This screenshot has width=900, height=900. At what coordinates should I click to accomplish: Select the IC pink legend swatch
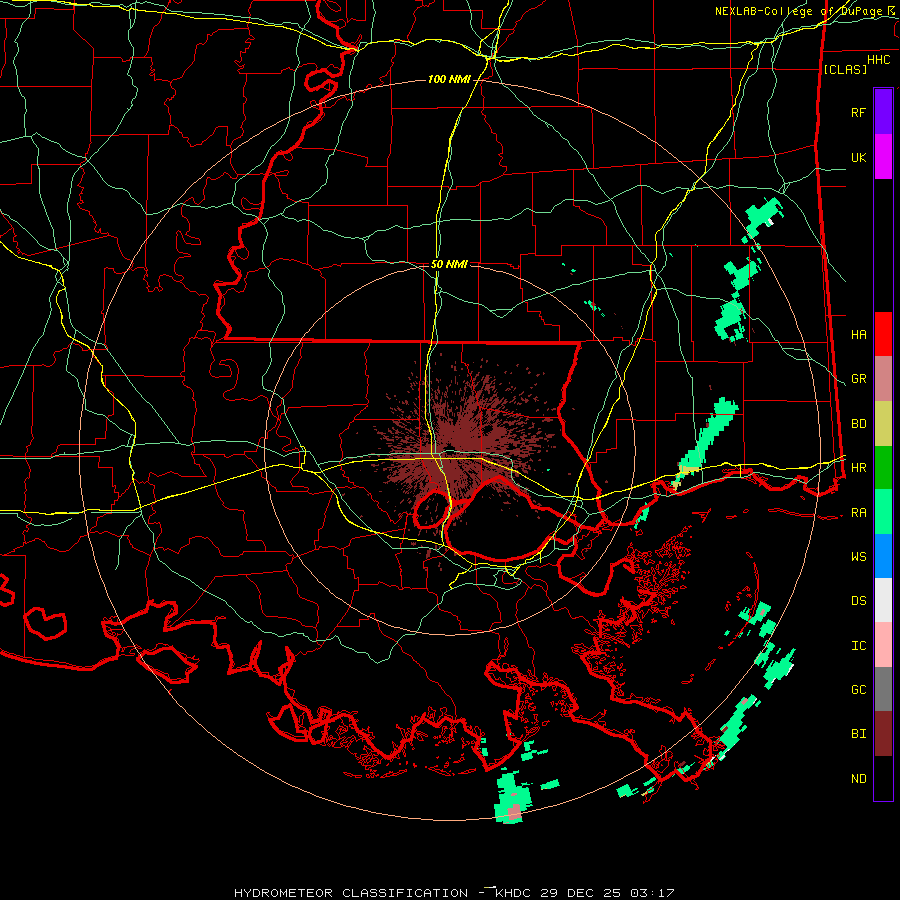coord(883,645)
